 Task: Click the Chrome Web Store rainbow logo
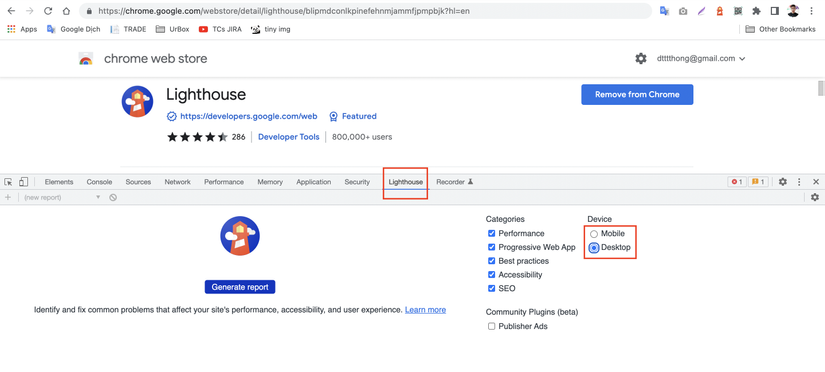tap(86, 58)
